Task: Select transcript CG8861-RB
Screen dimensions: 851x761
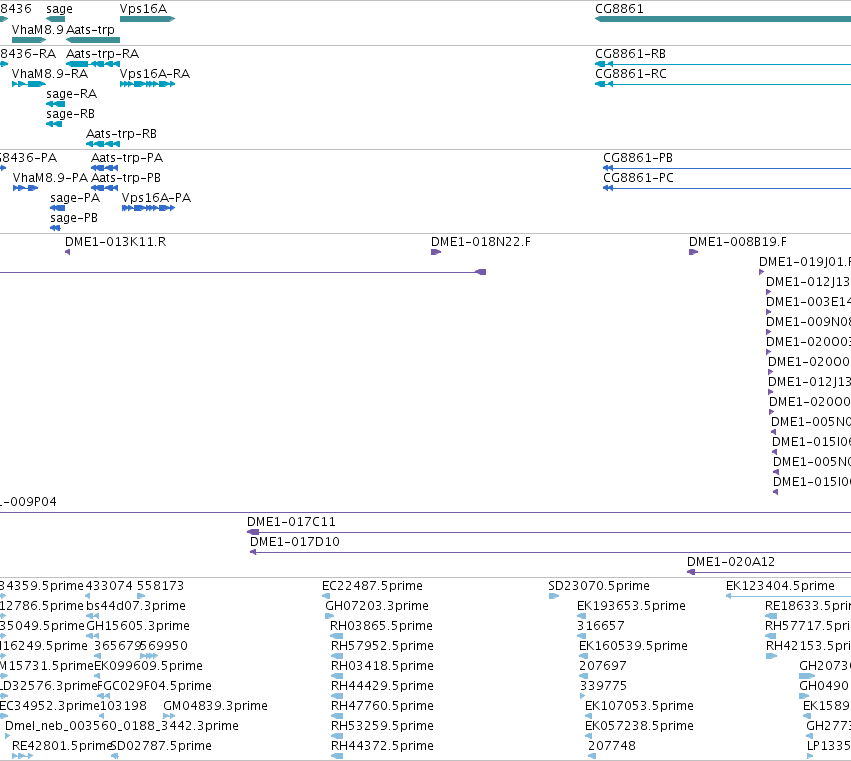Action: point(723,64)
